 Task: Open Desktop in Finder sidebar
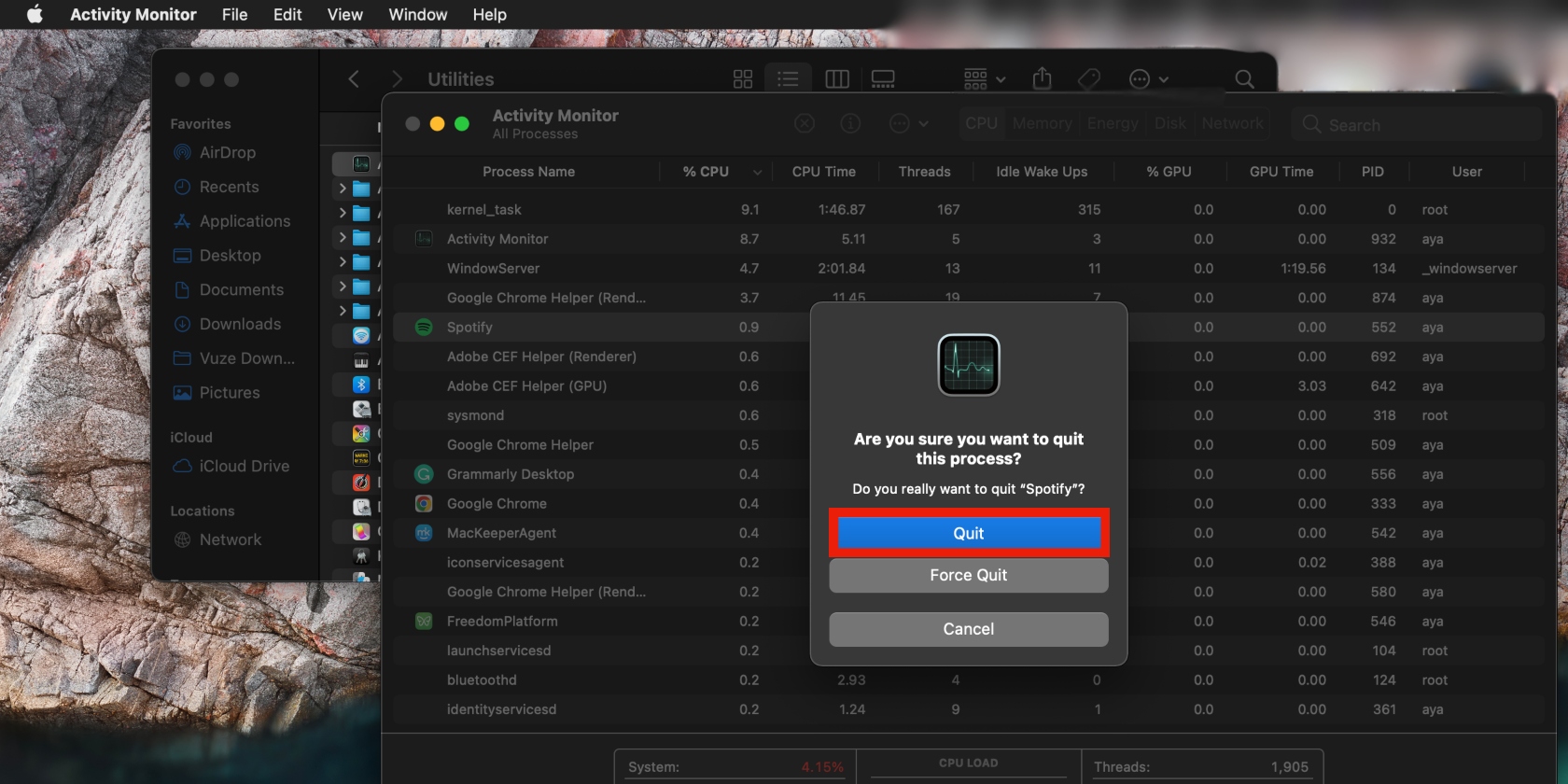click(217, 256)
